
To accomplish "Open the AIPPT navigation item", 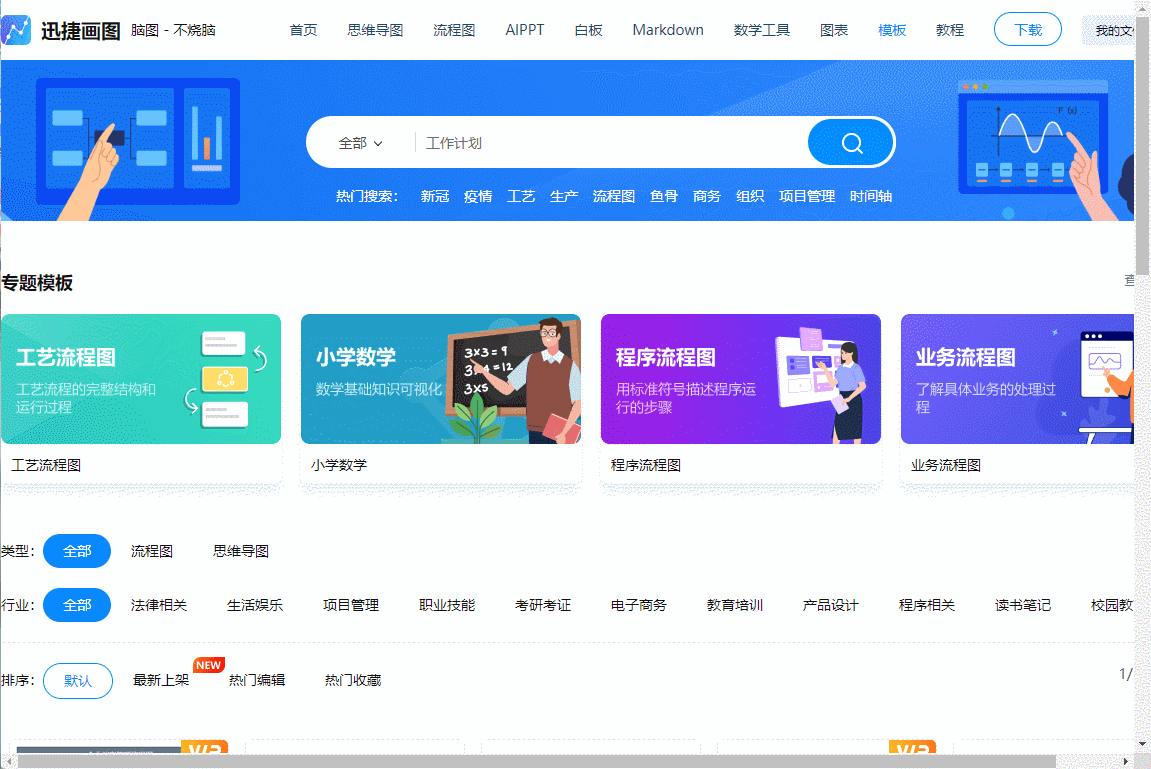I will [525, 30].
